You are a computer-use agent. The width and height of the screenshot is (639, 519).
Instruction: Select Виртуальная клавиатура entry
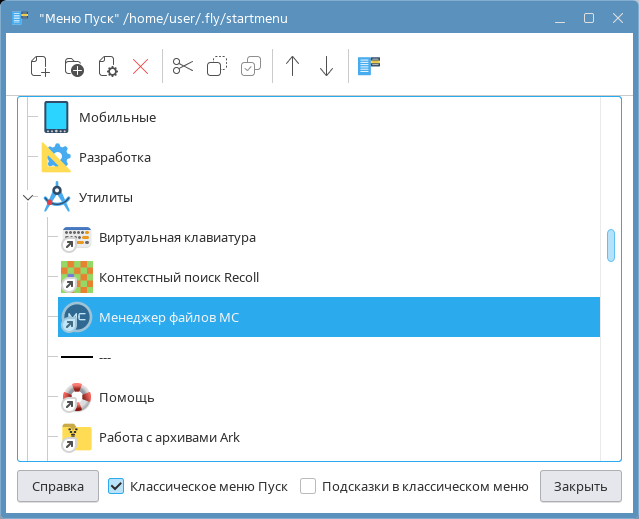point(177,238)
